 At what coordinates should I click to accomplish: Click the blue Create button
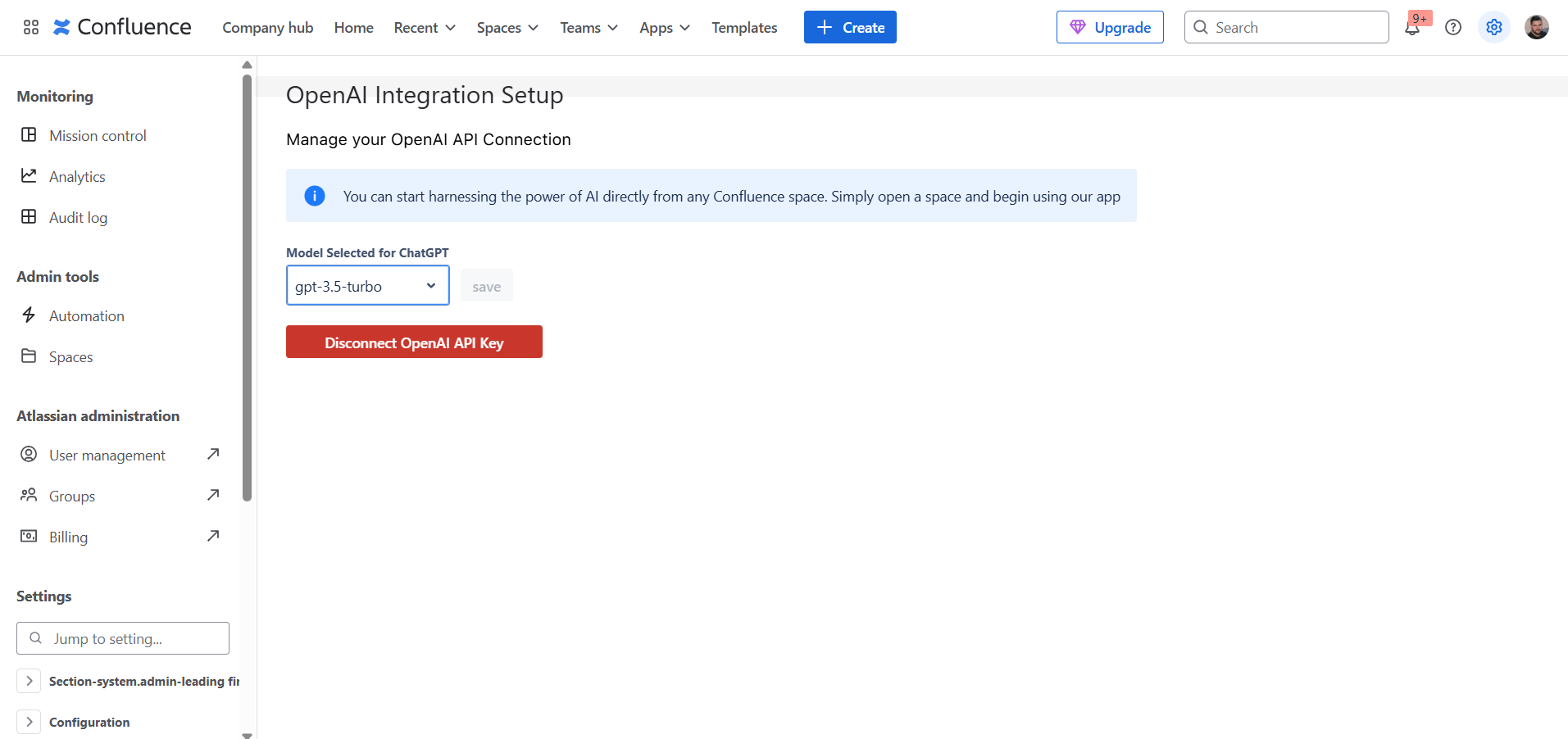[x=850, y=28]
